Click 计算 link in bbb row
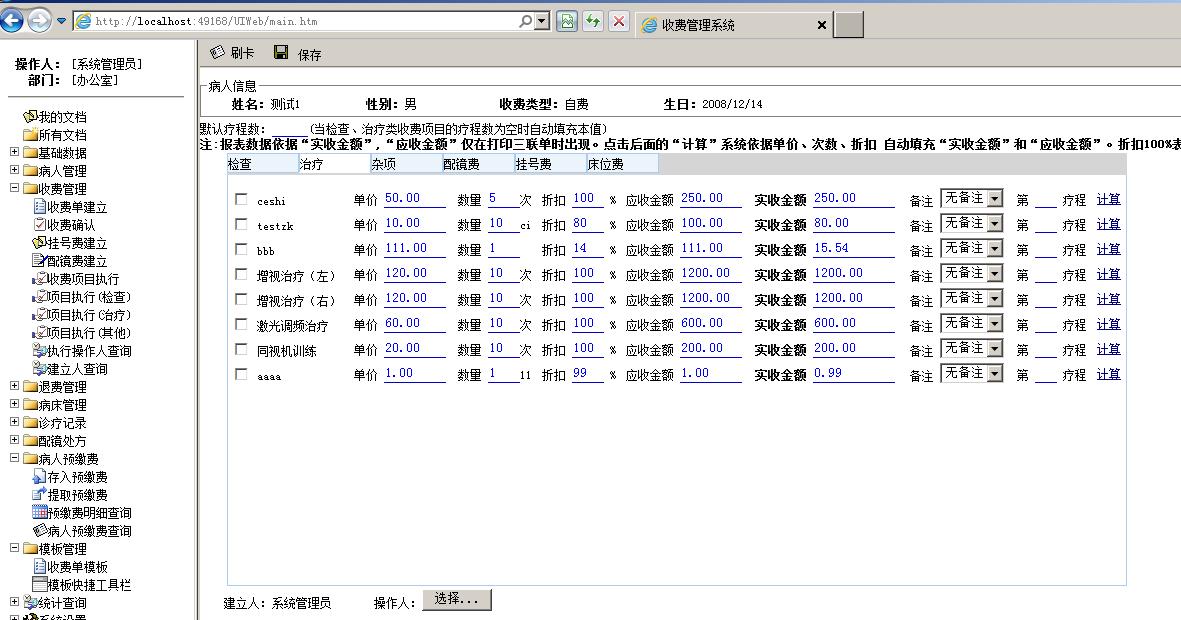The height and width of the screenshot is (620, 1181). pos(1108,249)
